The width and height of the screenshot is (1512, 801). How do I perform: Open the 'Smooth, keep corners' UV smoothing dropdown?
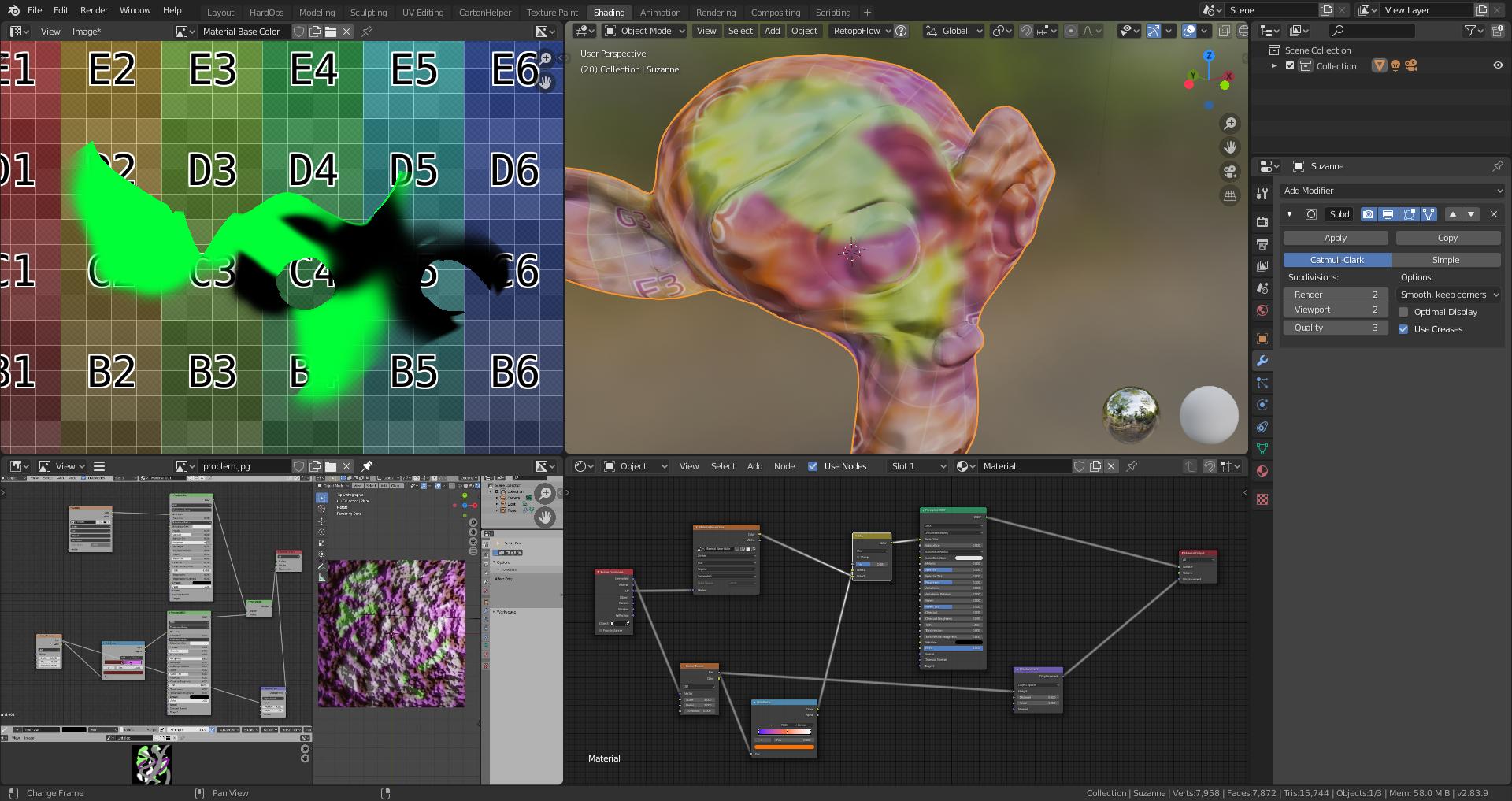(x=1448, y=295)
